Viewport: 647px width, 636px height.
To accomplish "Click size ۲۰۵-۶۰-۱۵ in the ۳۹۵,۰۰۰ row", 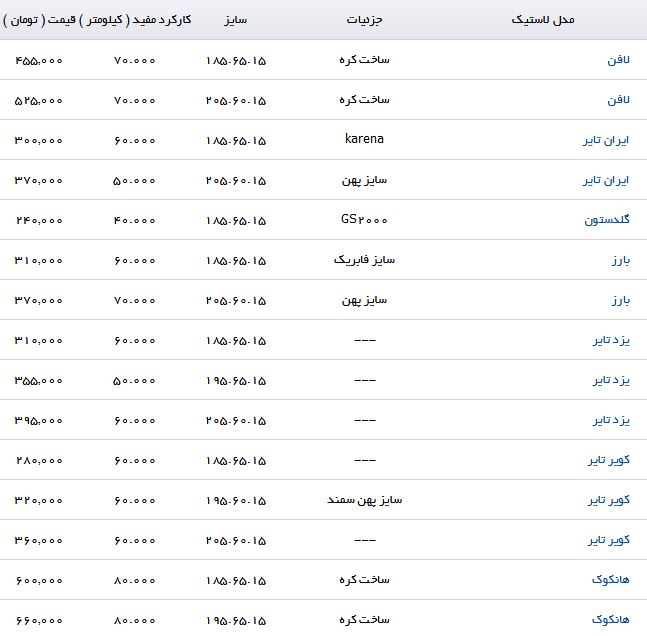I will 236,421.
